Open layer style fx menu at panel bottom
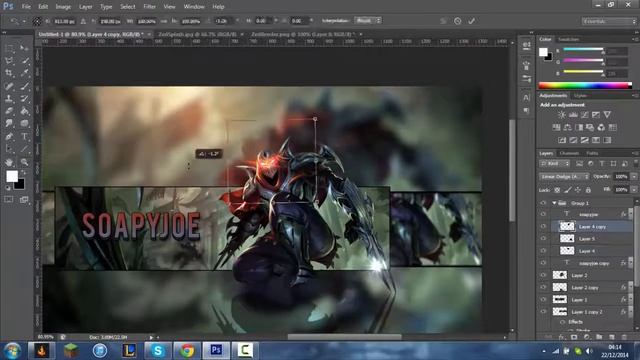Viewport: 640px width, 360px height. [x=562, y=337]
